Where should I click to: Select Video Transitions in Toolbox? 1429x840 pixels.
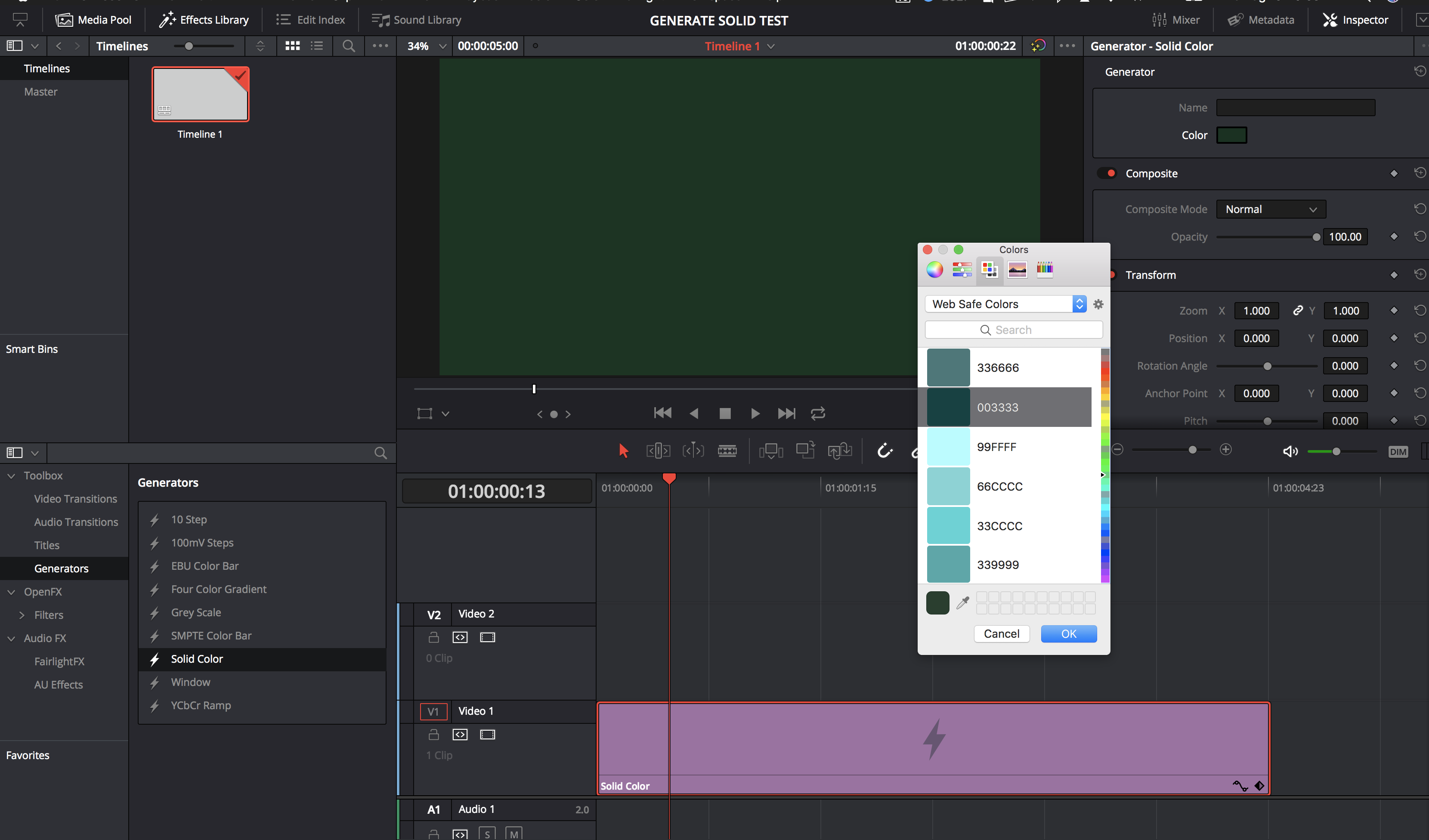pyautogui.click(x=75, y=499)
